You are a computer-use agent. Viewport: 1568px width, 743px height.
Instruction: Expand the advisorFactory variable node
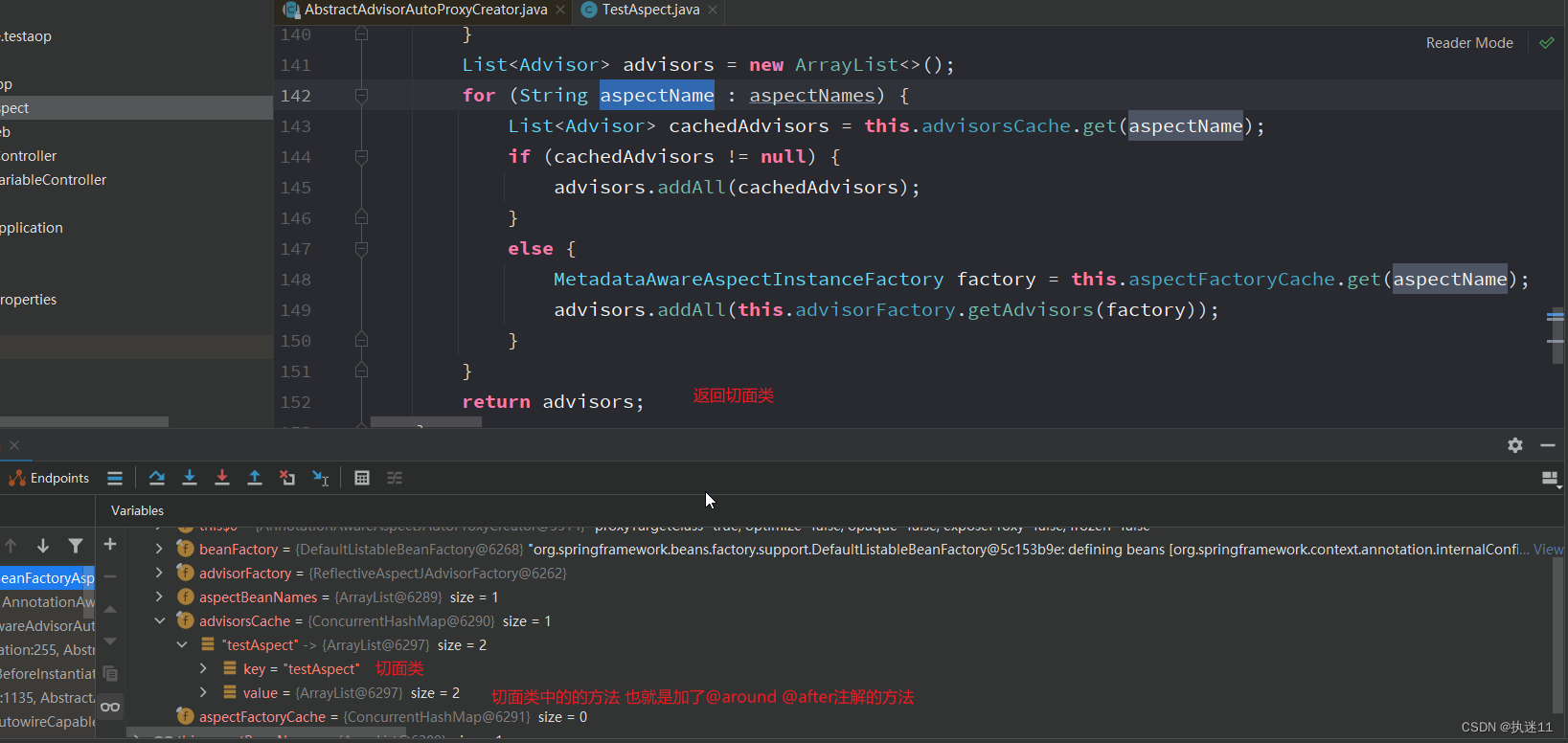(159, 573)
